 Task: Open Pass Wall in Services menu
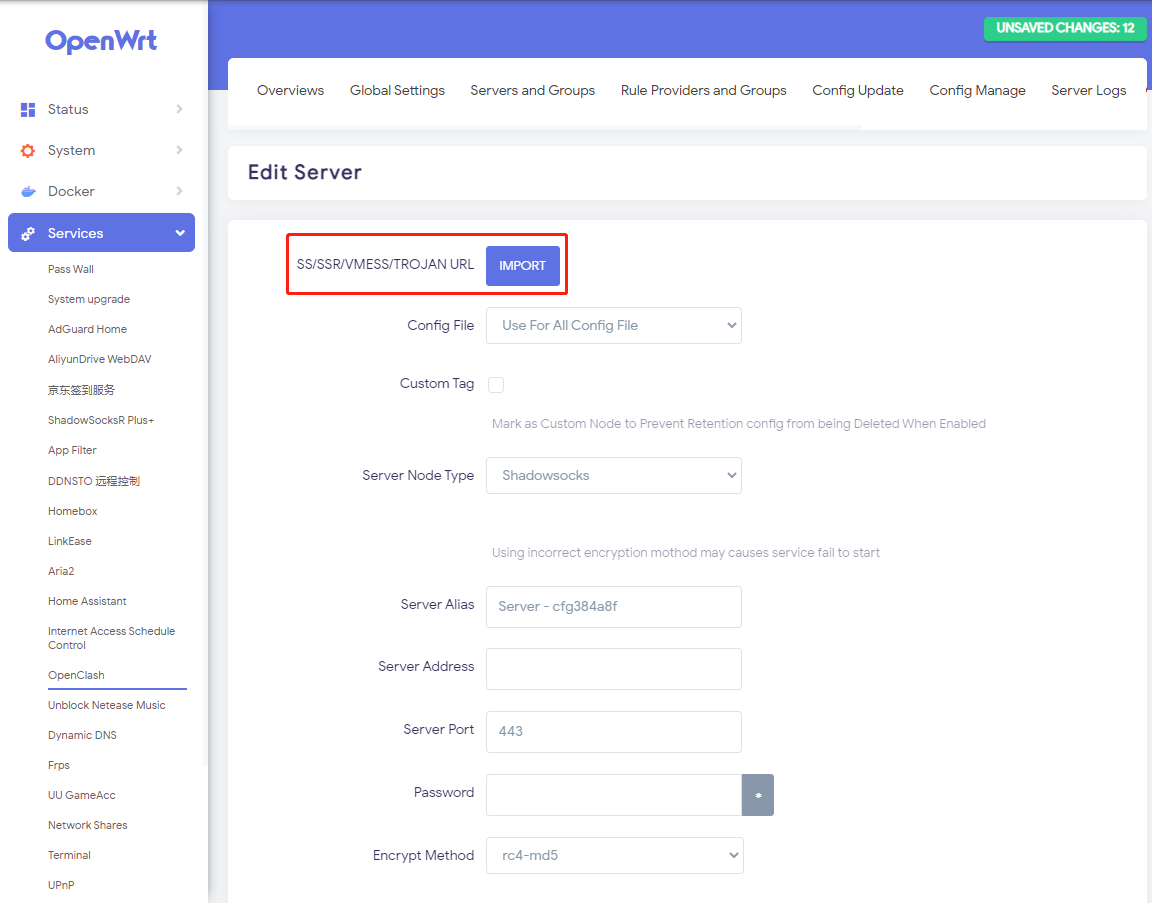coord(71,269)
